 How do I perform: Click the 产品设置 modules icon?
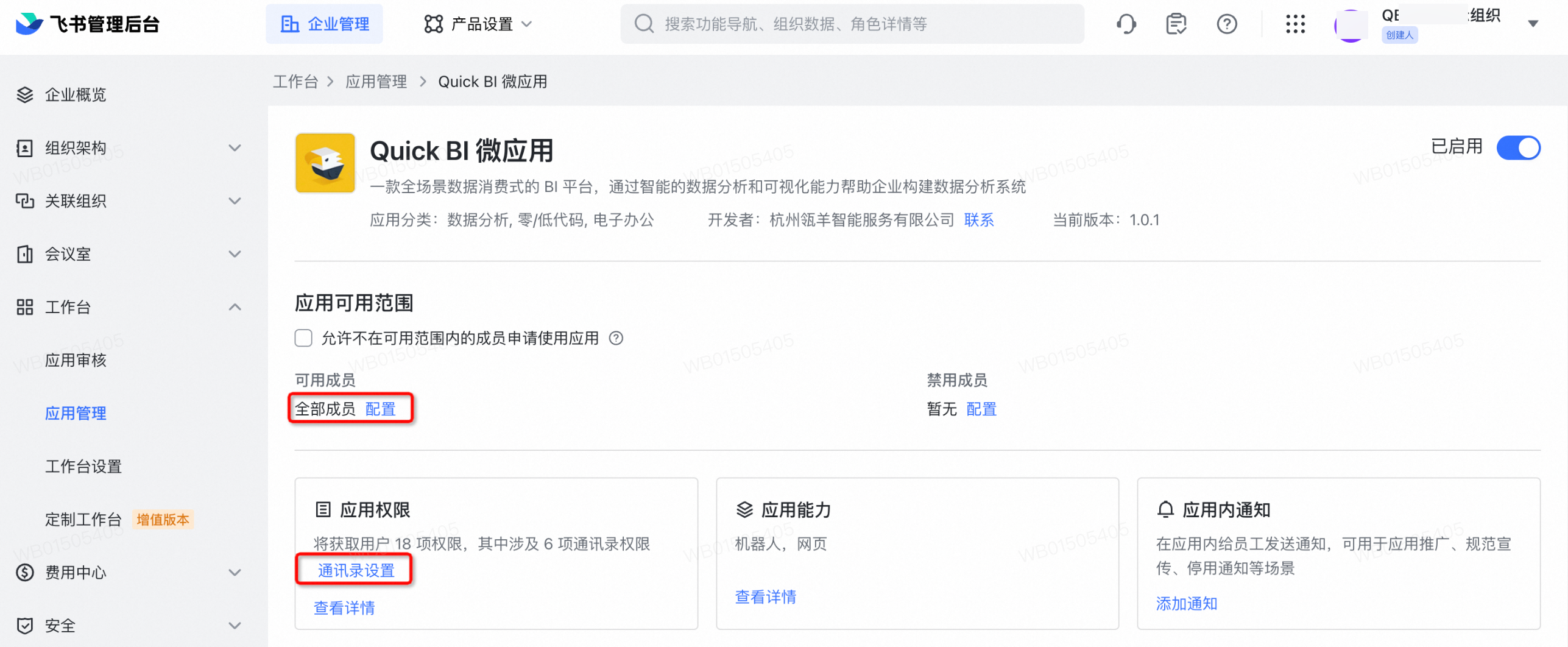click(x=433, y=24)
